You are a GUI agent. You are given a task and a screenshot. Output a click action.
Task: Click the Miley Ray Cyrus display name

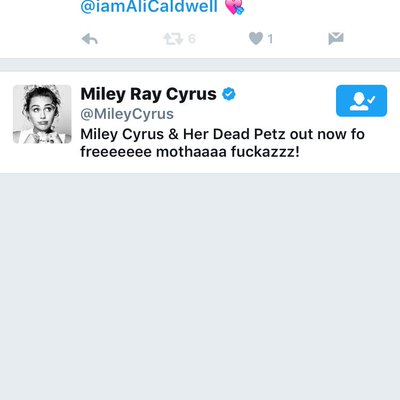point(148,94)
